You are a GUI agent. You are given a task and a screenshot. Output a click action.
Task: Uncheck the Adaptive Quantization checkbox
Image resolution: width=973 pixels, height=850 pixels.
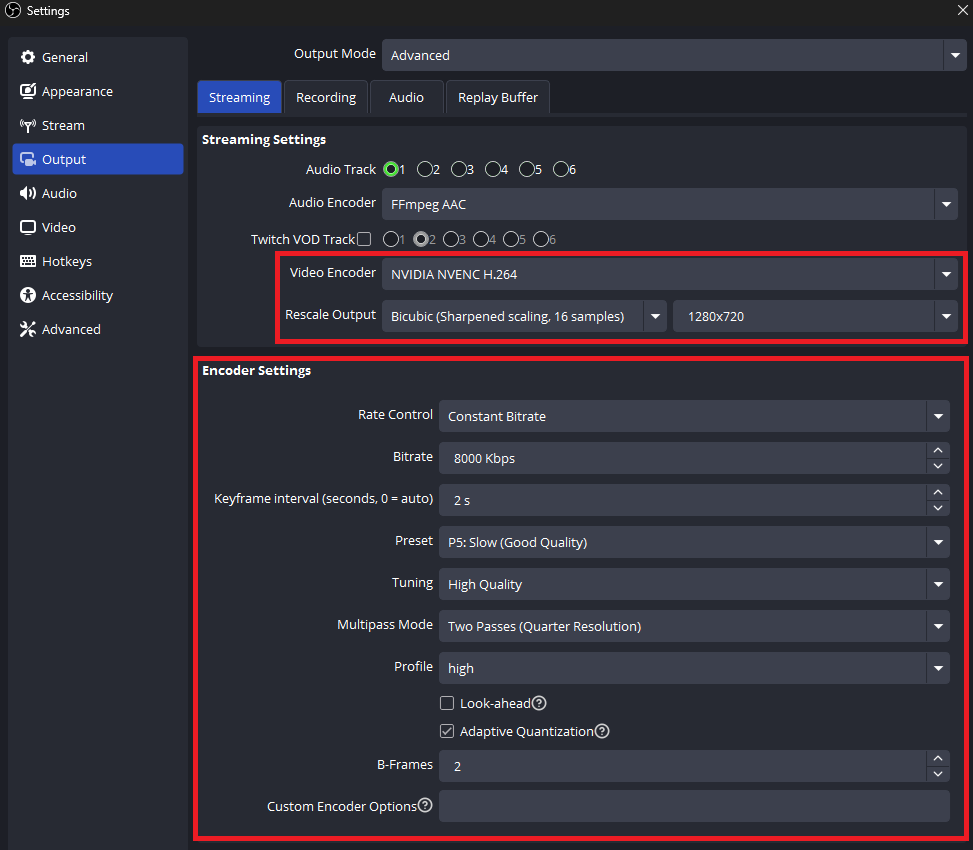coord(447,731)
